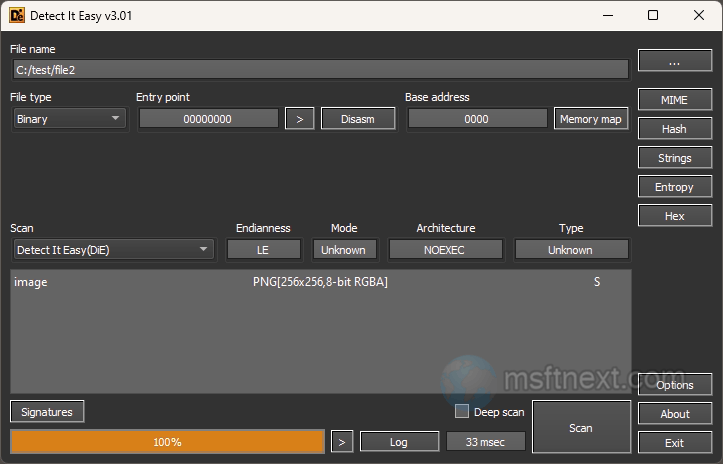This screenshot has height=464, width=723.
Task: Click the arrow button beside progress bar
Action: click(x=342, y=442)
